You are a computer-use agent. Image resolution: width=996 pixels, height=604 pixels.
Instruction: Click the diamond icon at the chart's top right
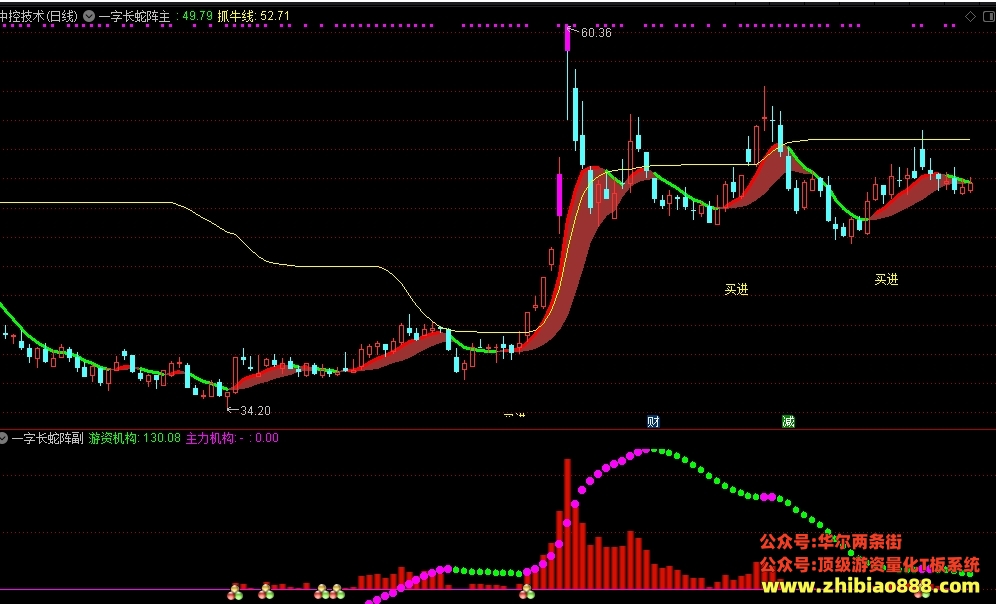coord(970,17)
